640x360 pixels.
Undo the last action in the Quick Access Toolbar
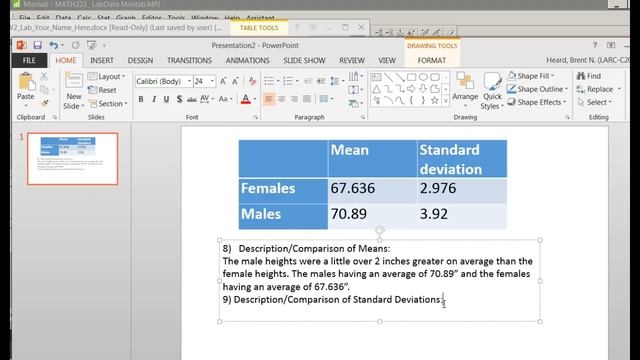tap(53, 45)
